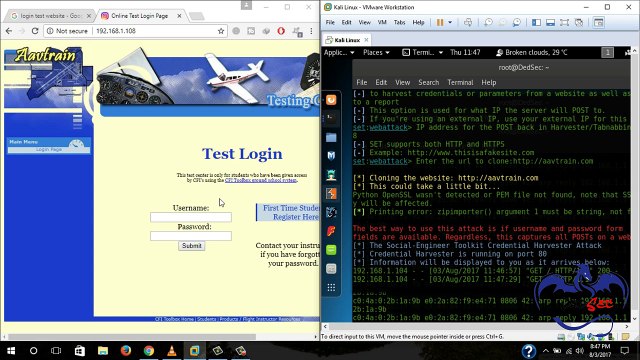The height and width of the screenshot is (360, 640).
Task: Open terminal icon in Kali dock
Action: [331, 119]
